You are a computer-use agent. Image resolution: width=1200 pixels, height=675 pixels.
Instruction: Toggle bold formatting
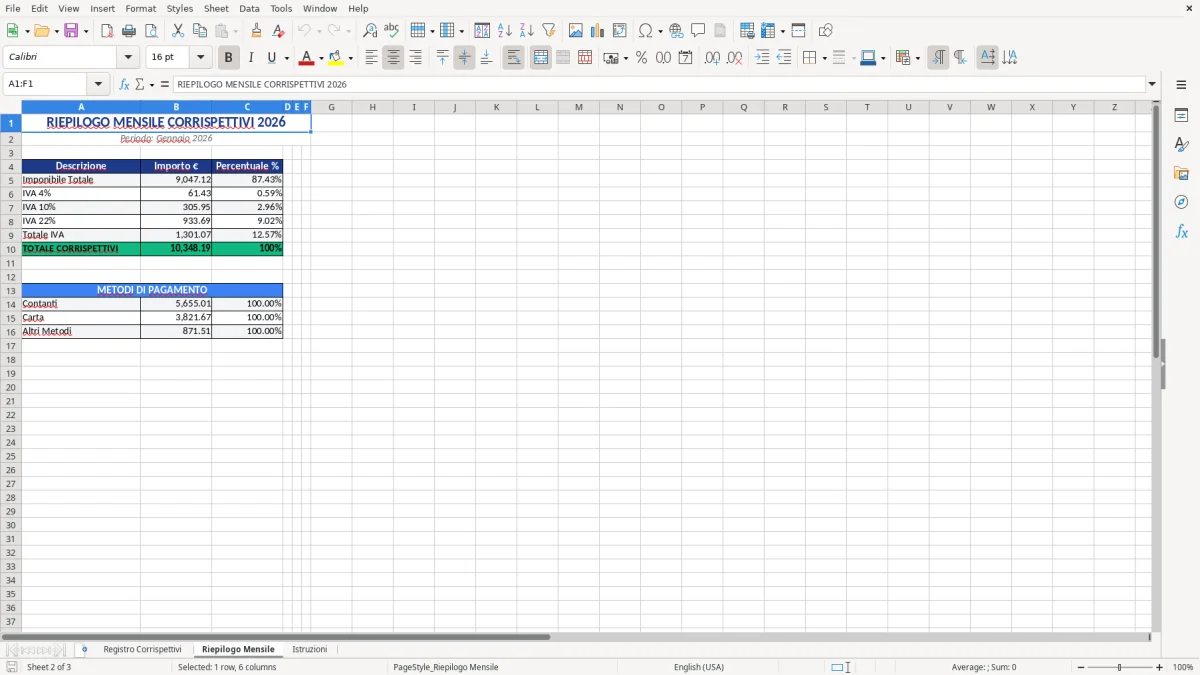[x=228, y=57]
